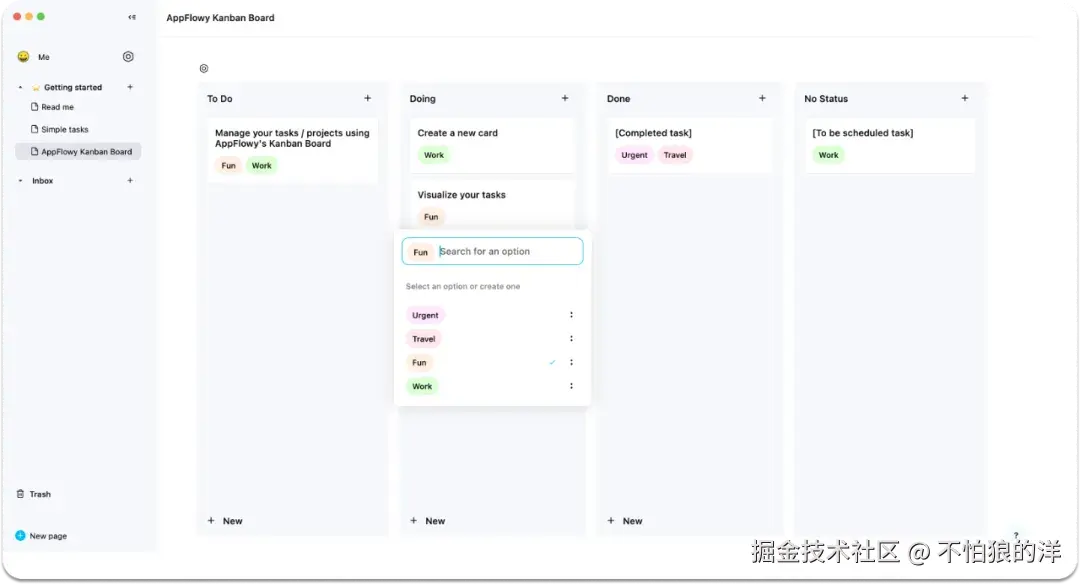Expand the Inbox section
The image size is (1080, 584).
20,180
